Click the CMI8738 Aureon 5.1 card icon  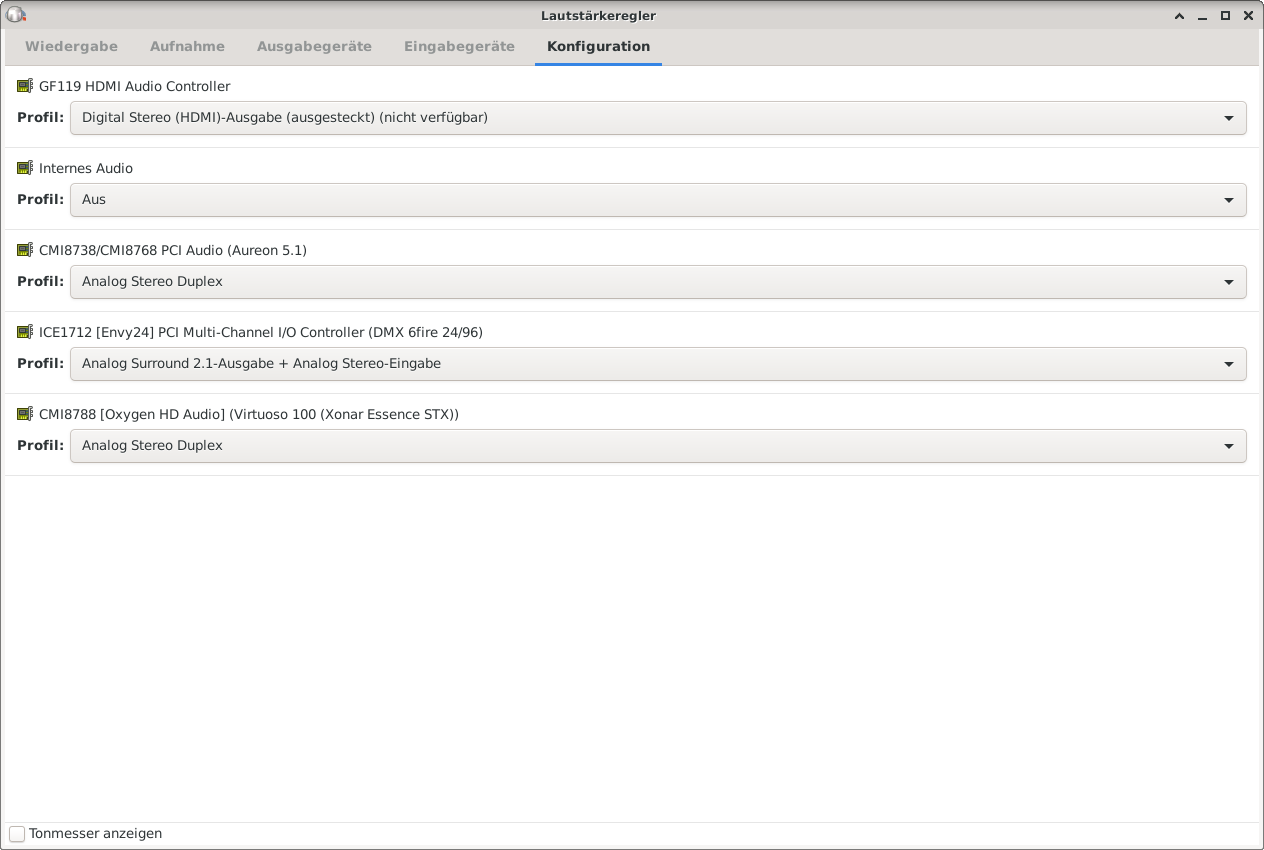[25, 250]
